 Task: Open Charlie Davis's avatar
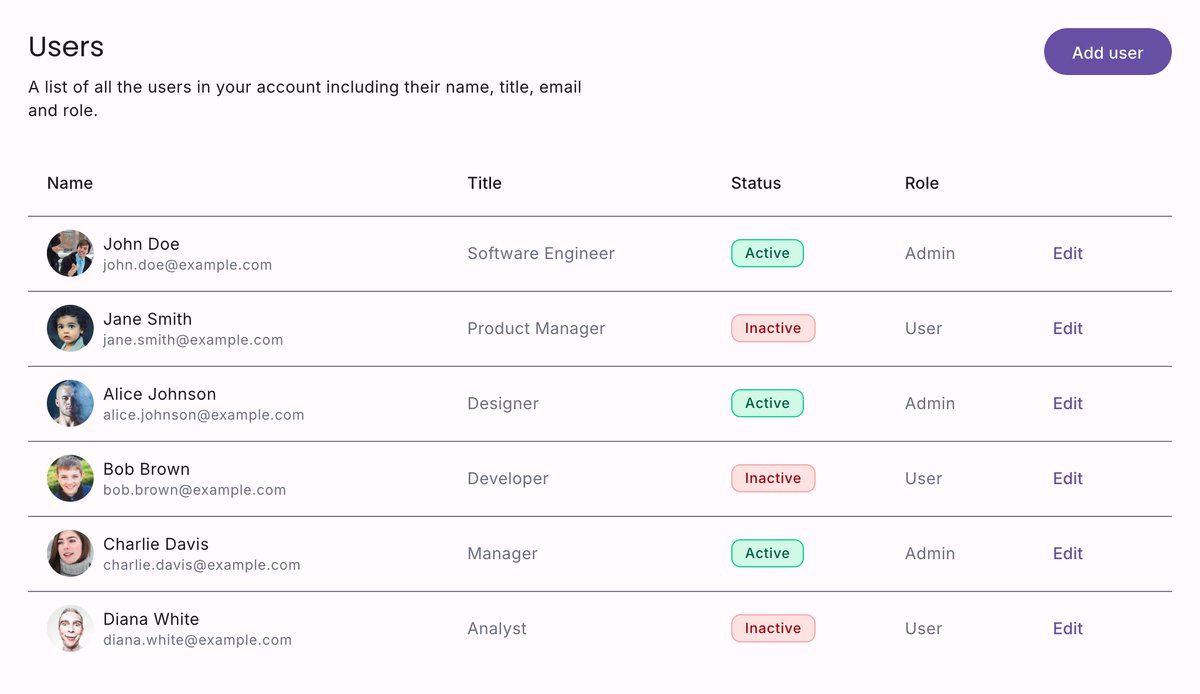[x=70, y=554]
